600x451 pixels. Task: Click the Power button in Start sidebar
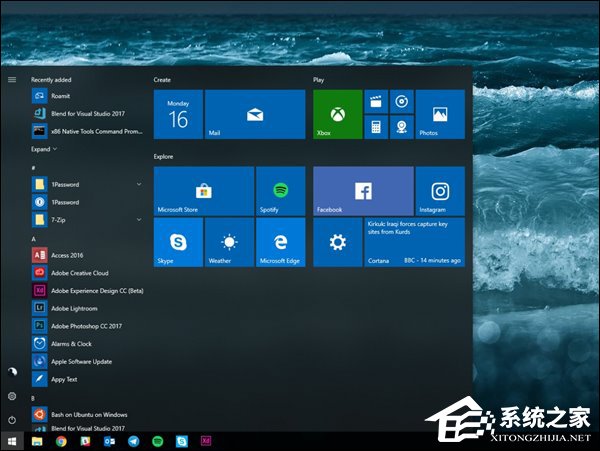pos(12,420)
